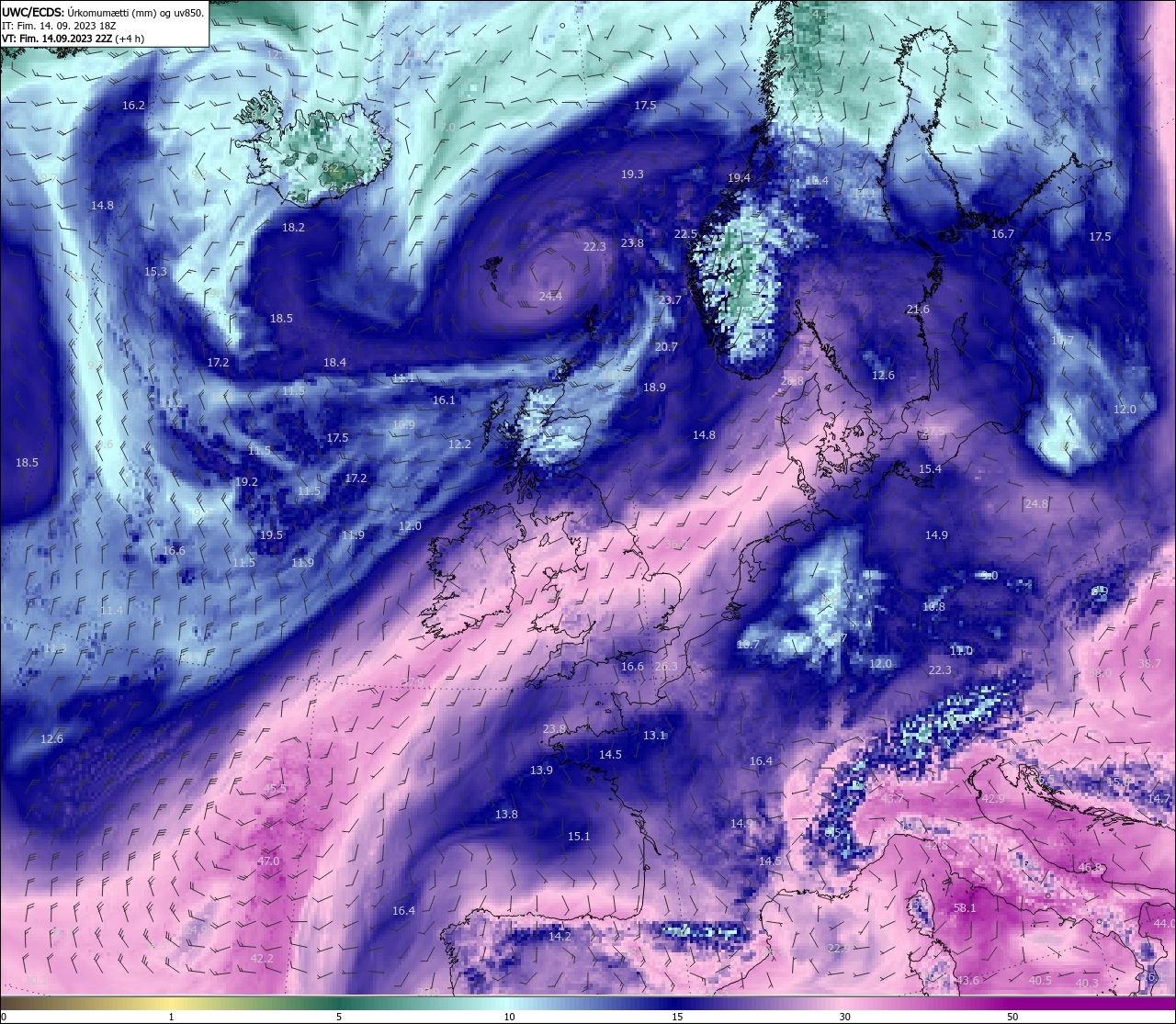
Task: Click the 38.7 value at the right edge
Action: point(1149,663)
